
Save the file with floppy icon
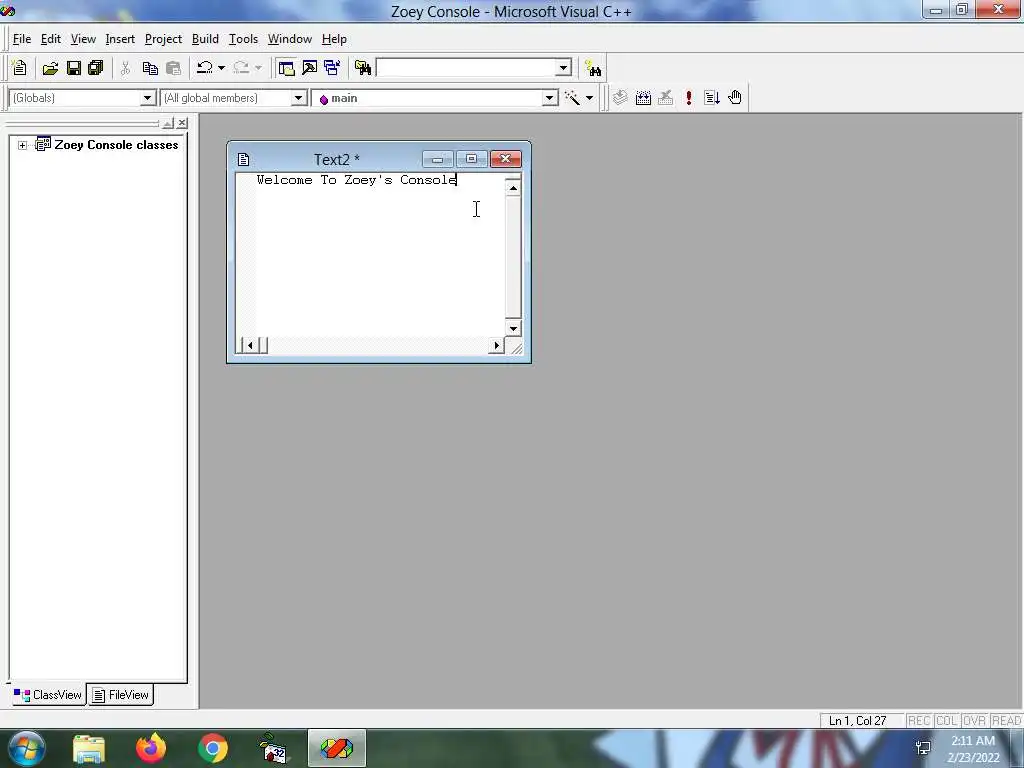coord(74,68)
